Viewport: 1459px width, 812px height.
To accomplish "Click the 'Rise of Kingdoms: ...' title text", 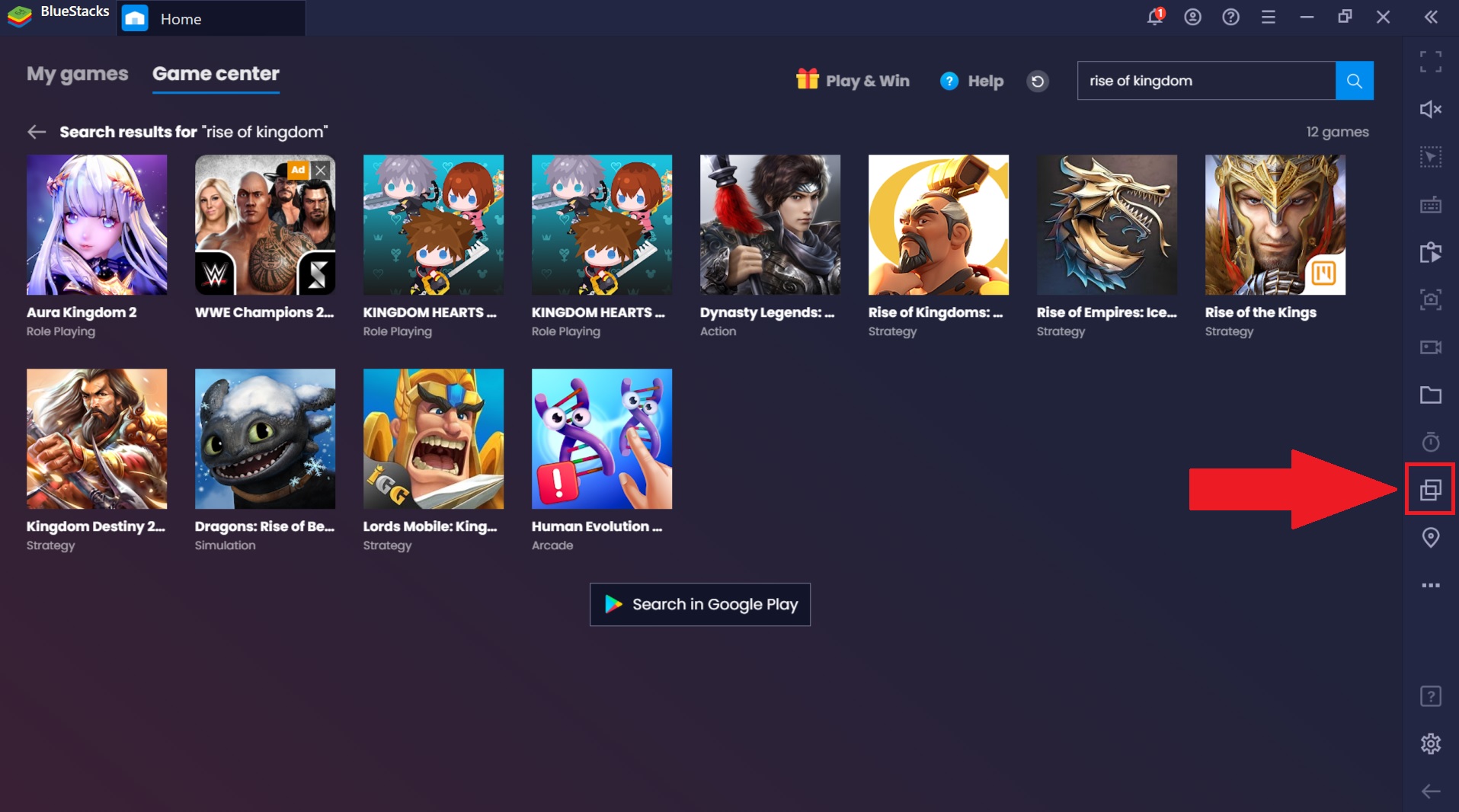I will pyautogui.click(x=936, y=312).
